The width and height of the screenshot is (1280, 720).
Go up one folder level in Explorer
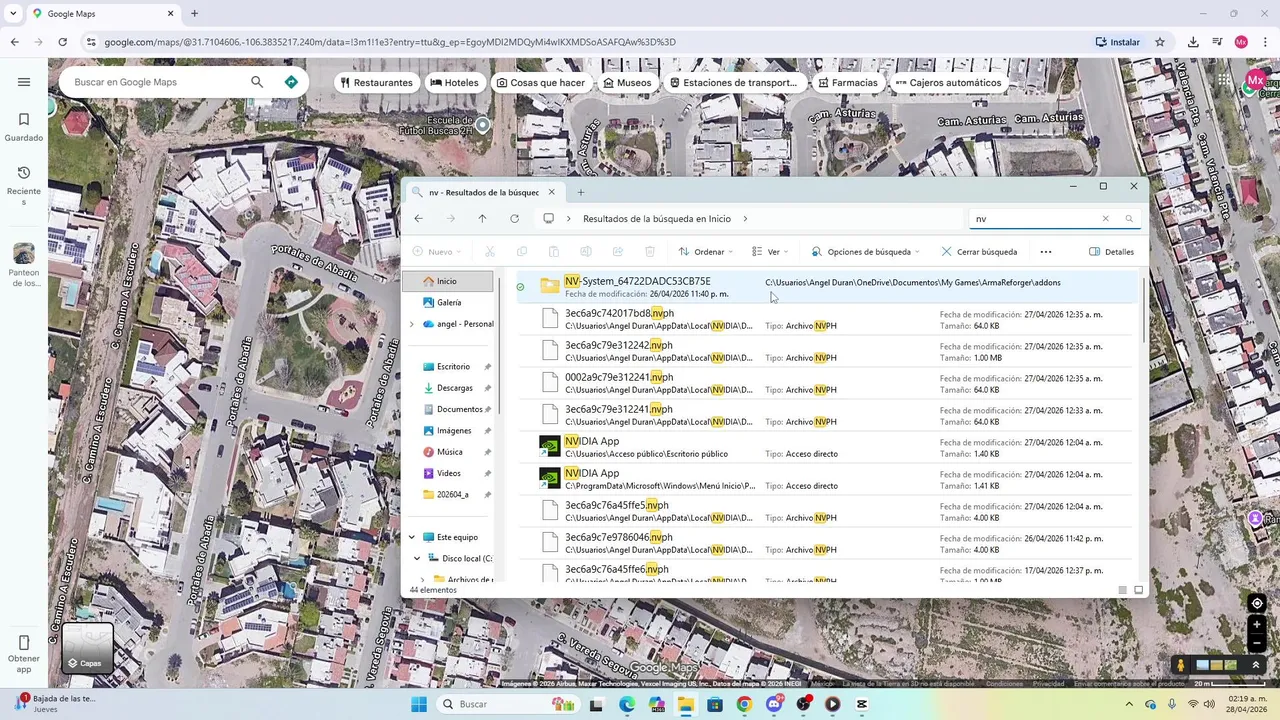[x=482, y=219]
